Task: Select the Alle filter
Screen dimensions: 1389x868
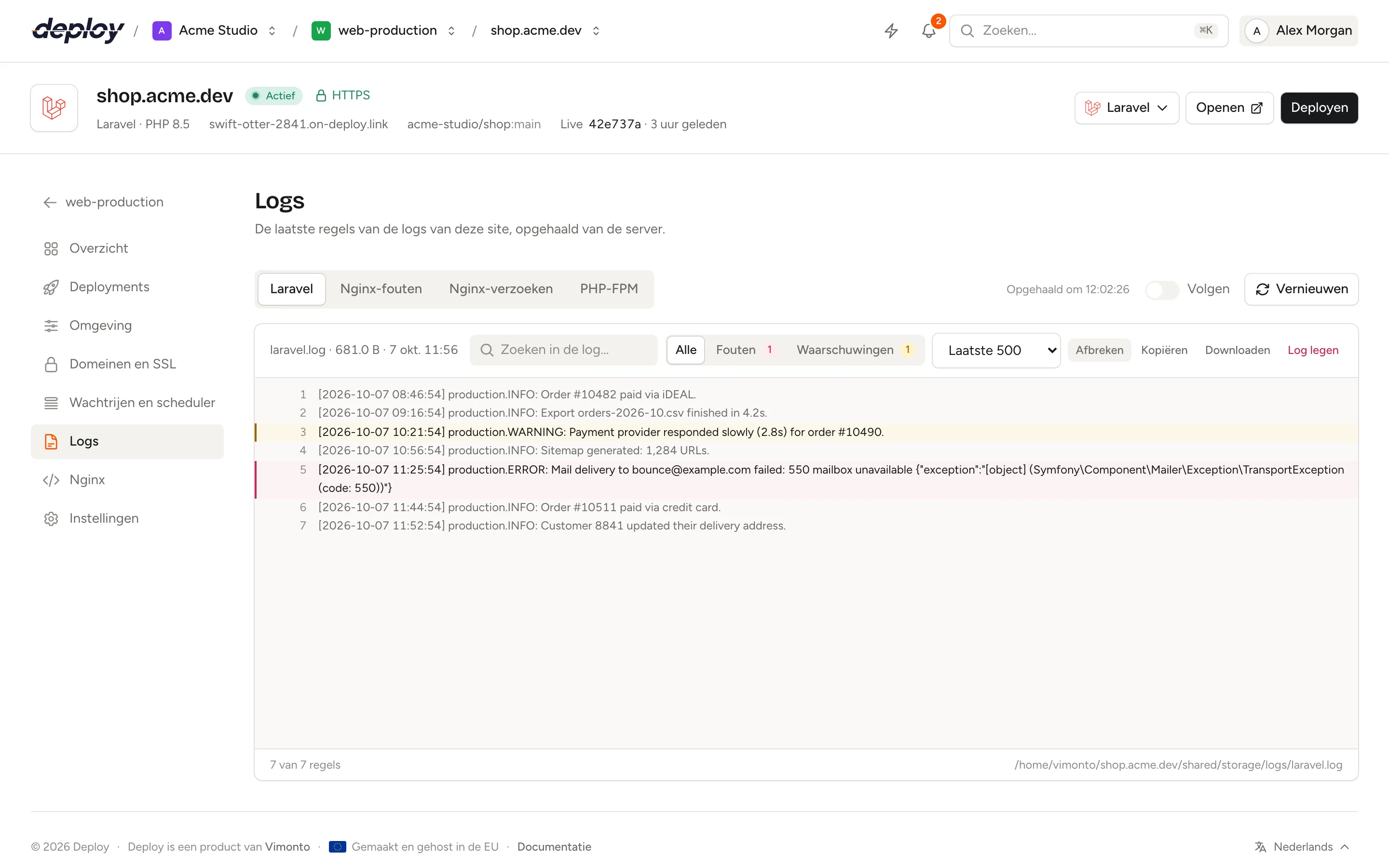Action: coord(686,350)
